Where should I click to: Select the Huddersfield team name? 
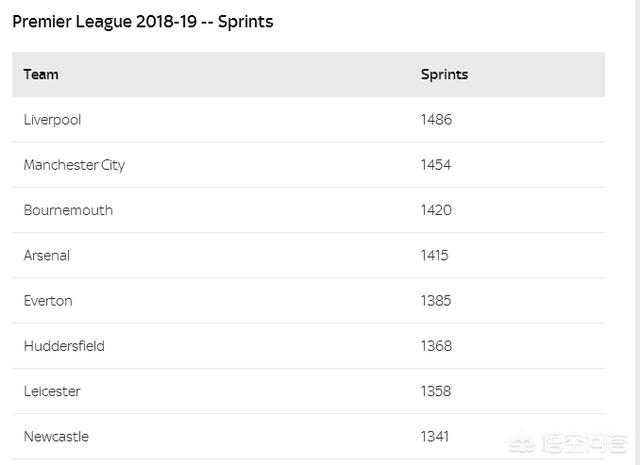point(64,346)
